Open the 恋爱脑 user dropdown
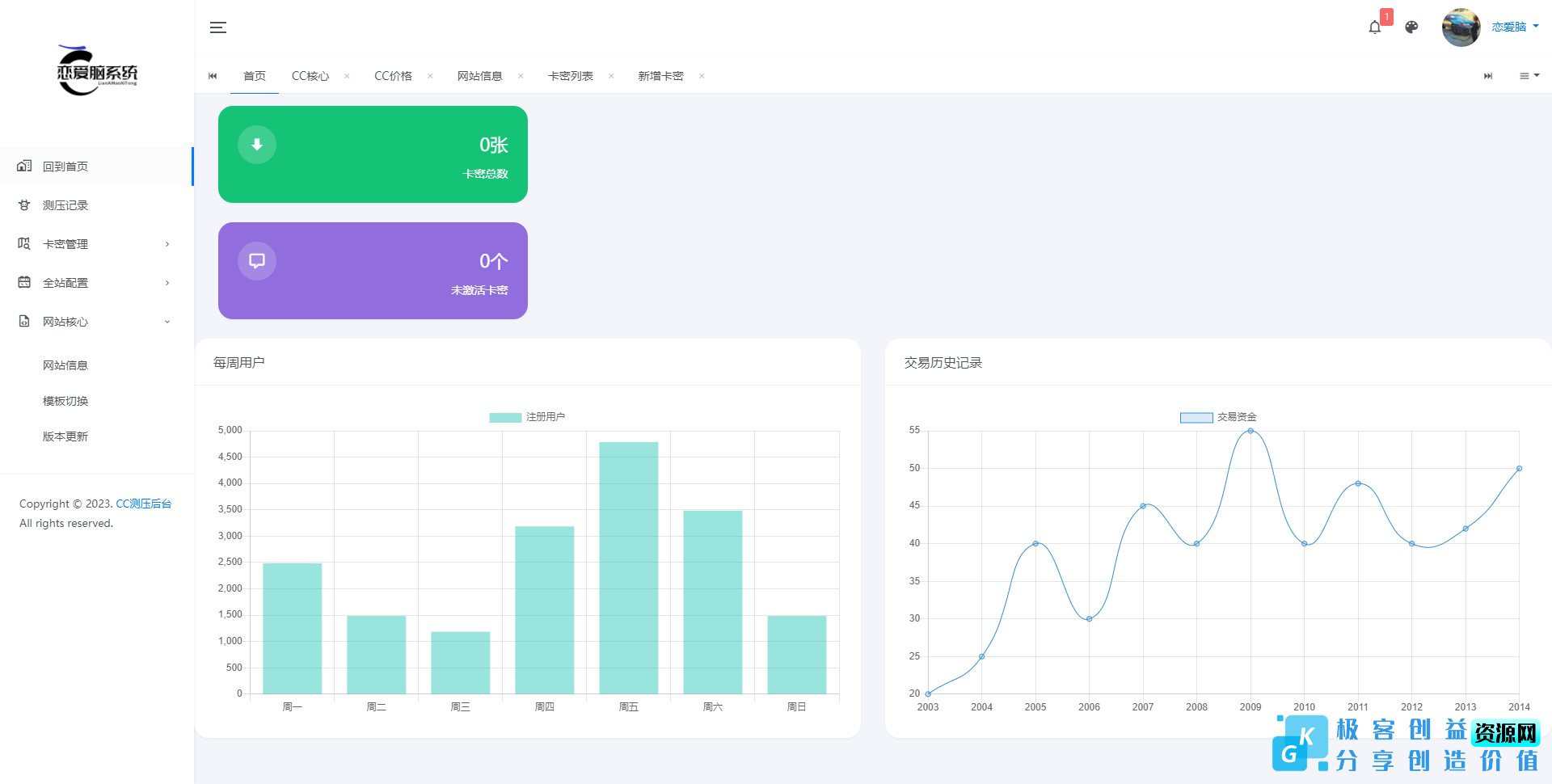Viewport: 1552px width, 784px height. tap(1515, 27)
